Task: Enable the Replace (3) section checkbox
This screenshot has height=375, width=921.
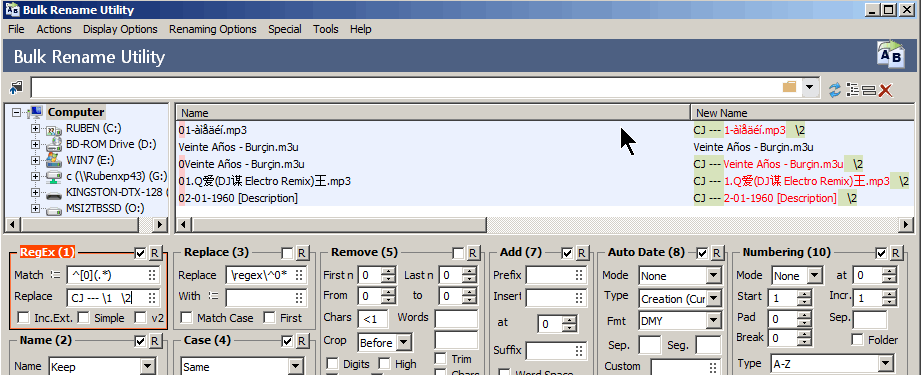Action: point(287,253)
